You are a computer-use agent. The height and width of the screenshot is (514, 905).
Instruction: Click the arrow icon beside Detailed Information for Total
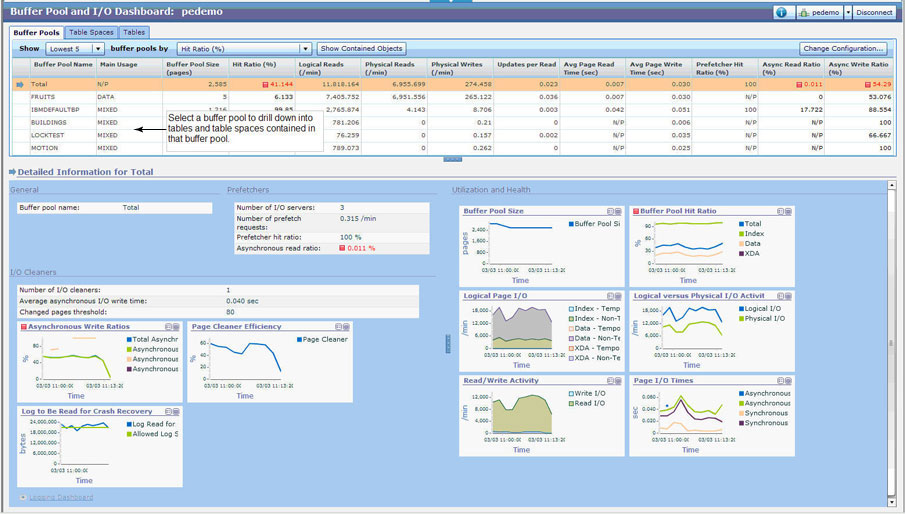click(13, 172)
